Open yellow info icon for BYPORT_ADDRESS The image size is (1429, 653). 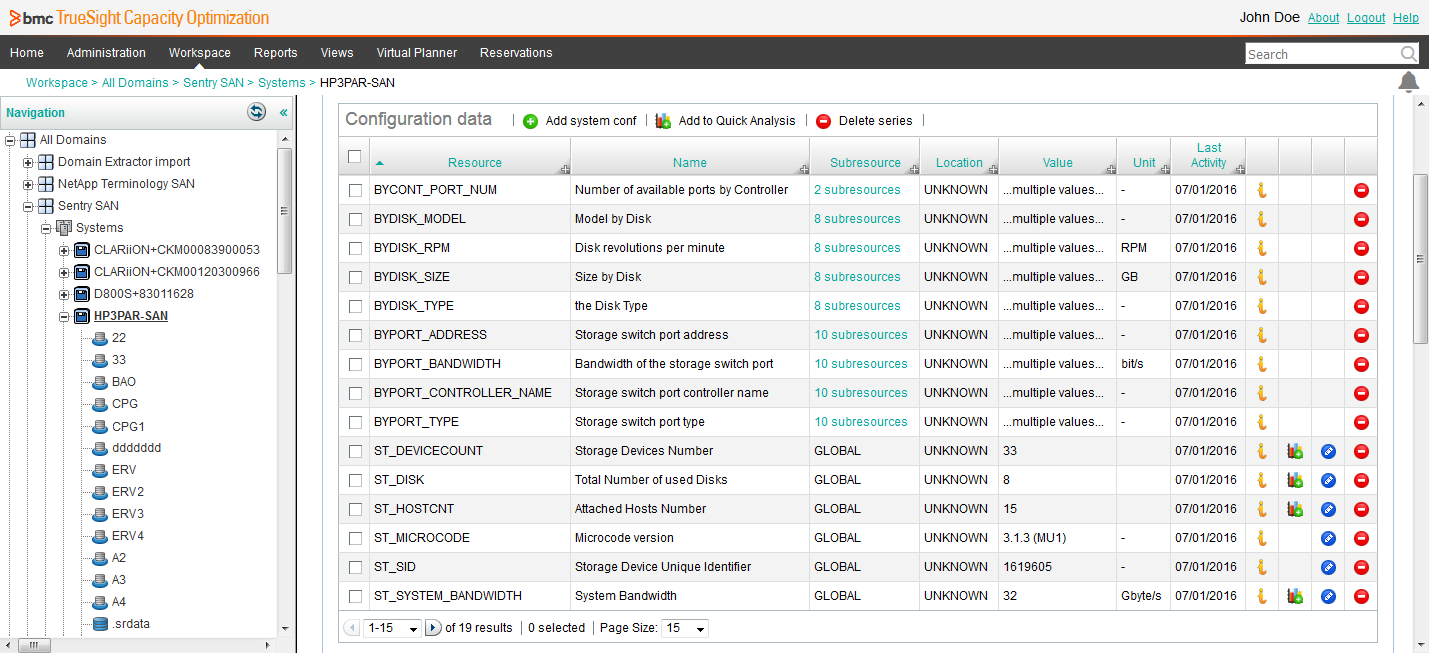(x=1262, y=335)
